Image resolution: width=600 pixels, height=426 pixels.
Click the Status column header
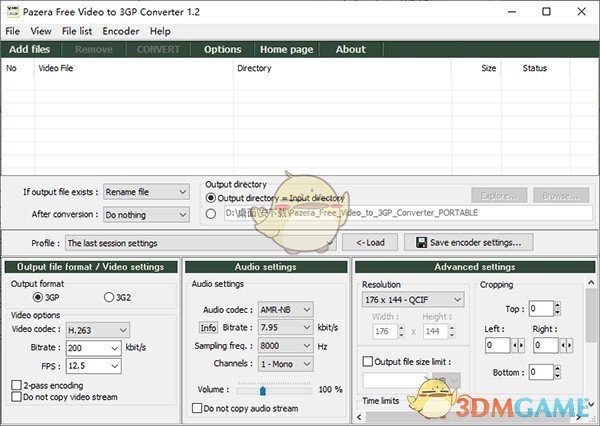point(535,68)
